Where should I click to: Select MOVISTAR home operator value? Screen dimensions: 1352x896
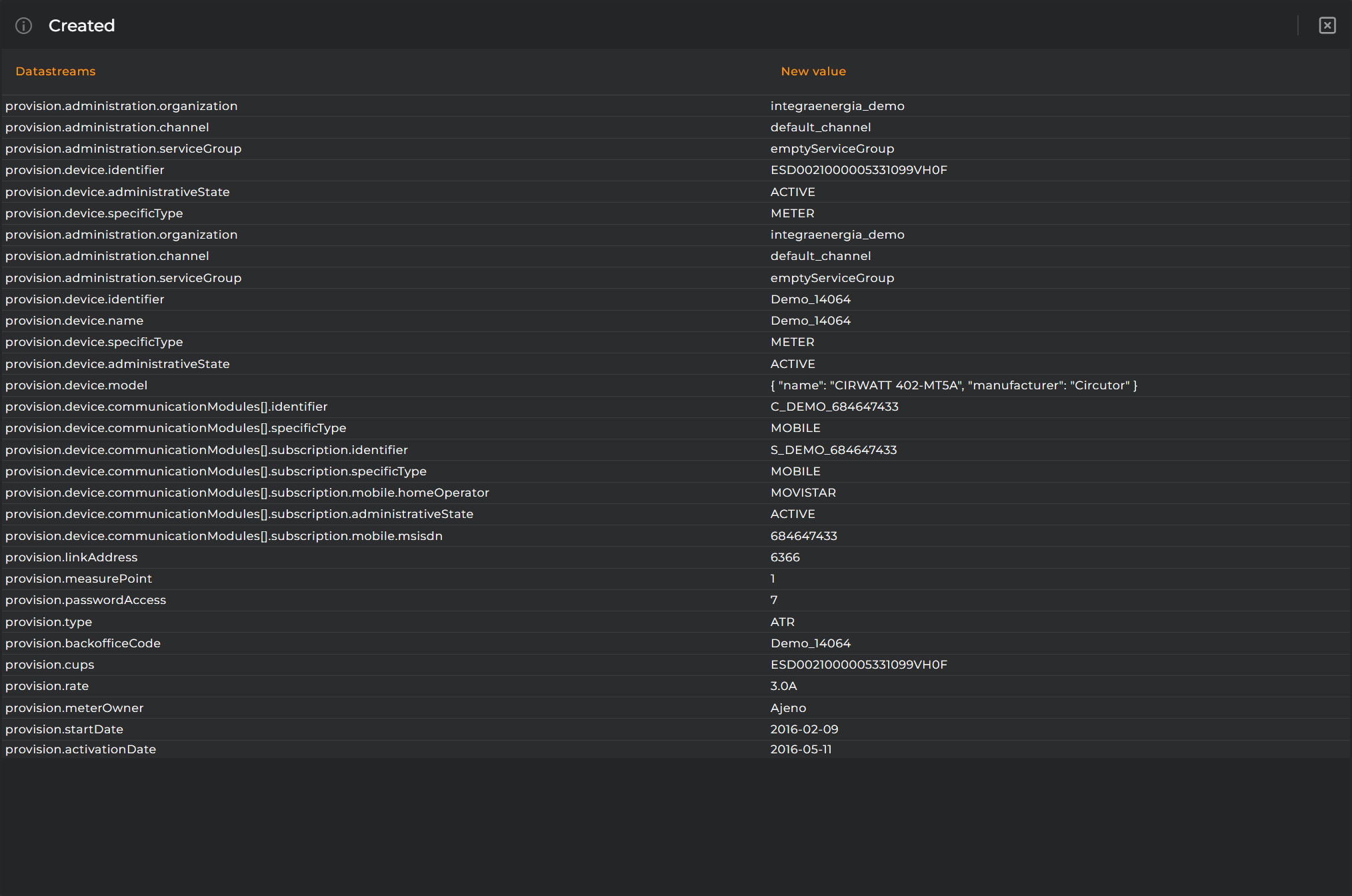[803, 493]
